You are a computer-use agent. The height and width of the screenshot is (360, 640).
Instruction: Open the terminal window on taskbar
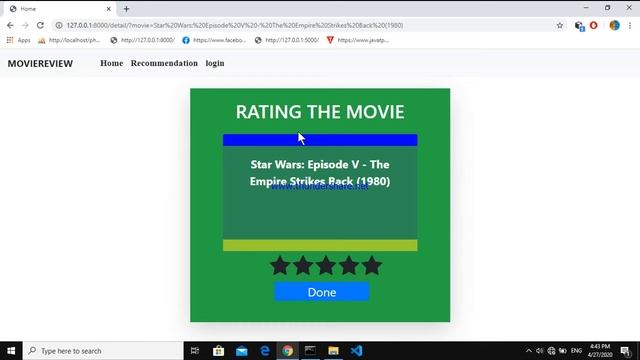pos(310,351)
